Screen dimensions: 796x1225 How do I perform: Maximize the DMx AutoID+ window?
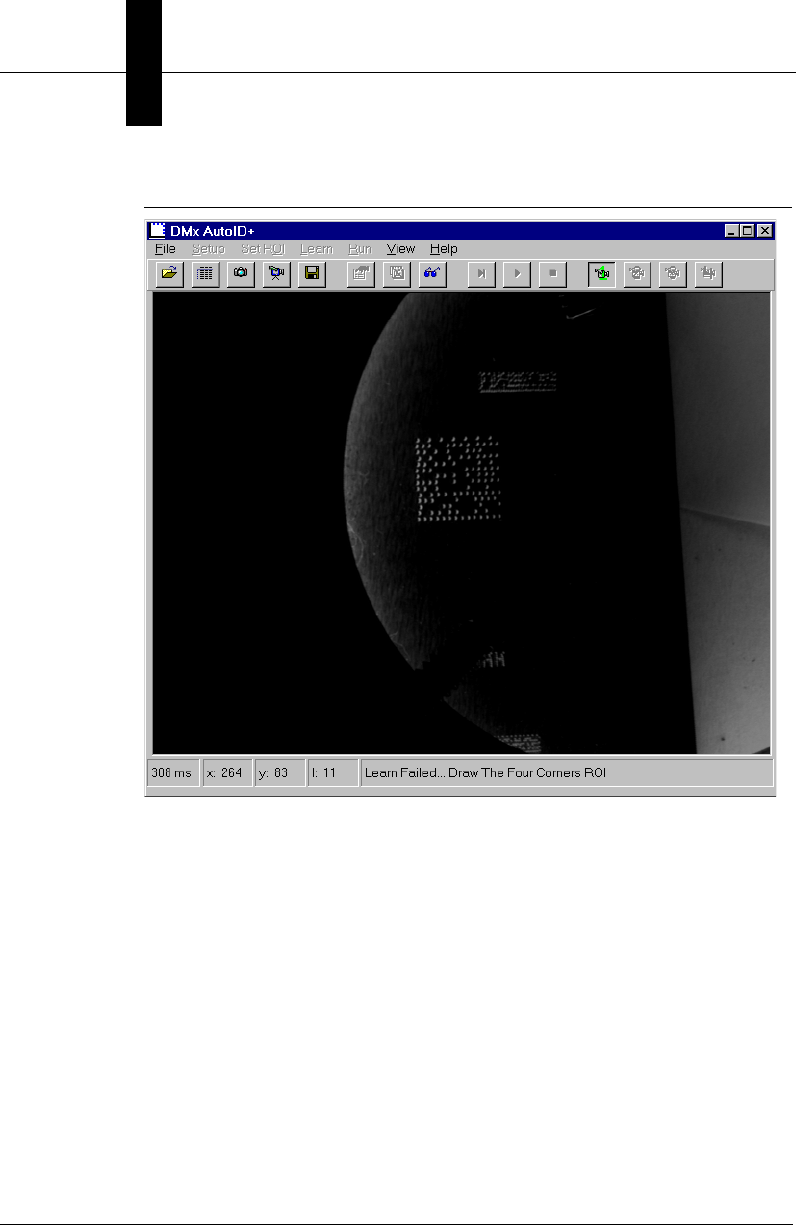748,230
